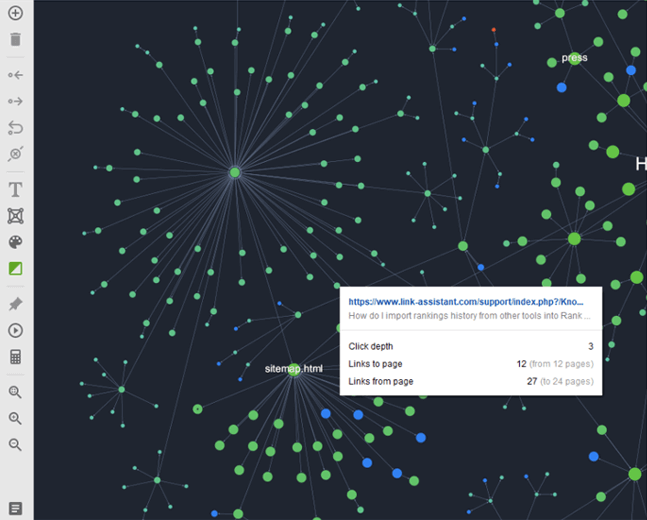
Task: Open the color palette tool
Action: coord(15,242)
